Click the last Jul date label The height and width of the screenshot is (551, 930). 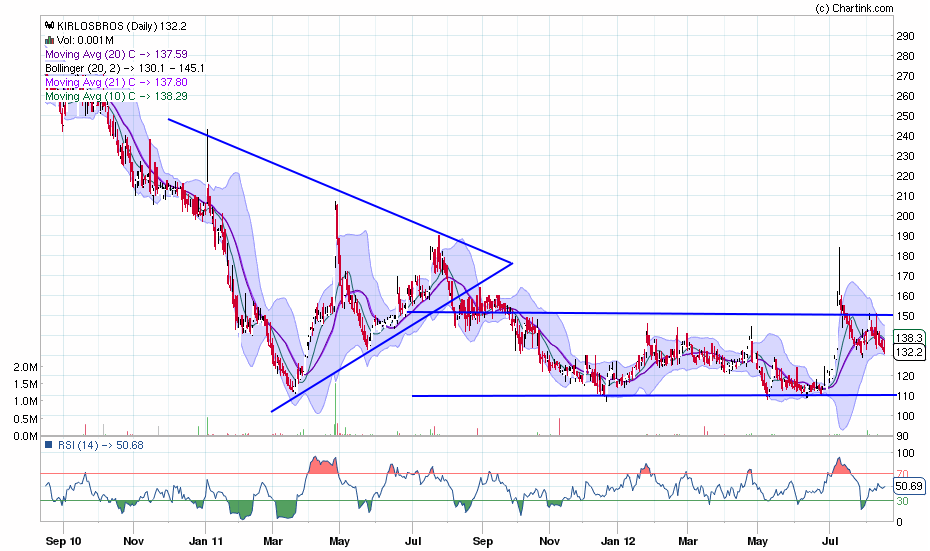[x=829, y=541]
